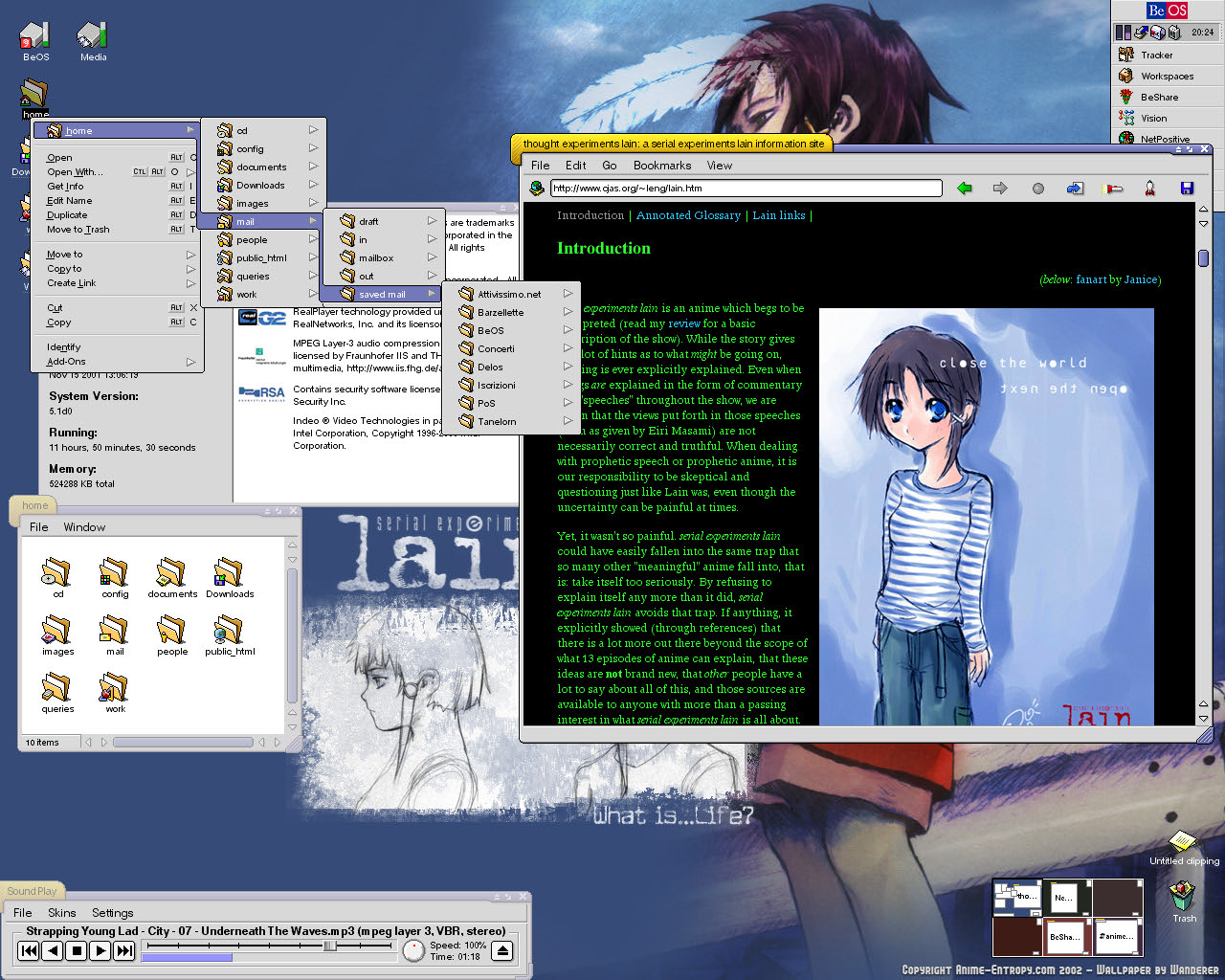Image resolution: width=1225 pixels, height=980 pixels.
Task: Expand the Open With... submenu
Action: [118, 172]
